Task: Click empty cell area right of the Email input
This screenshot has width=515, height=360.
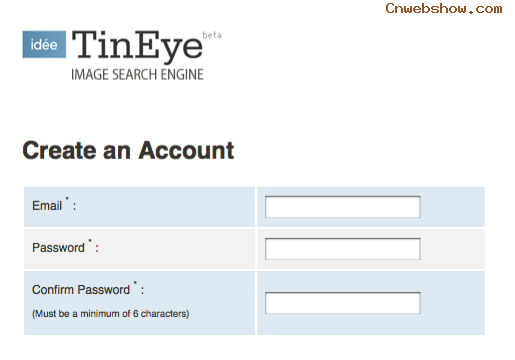Action: (x=452, y=207)
